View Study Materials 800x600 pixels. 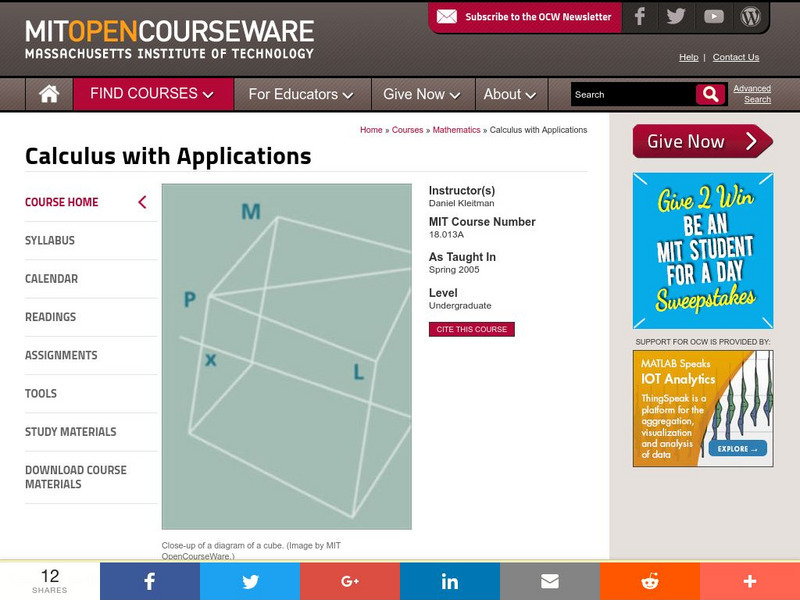[x=71, y=432]
